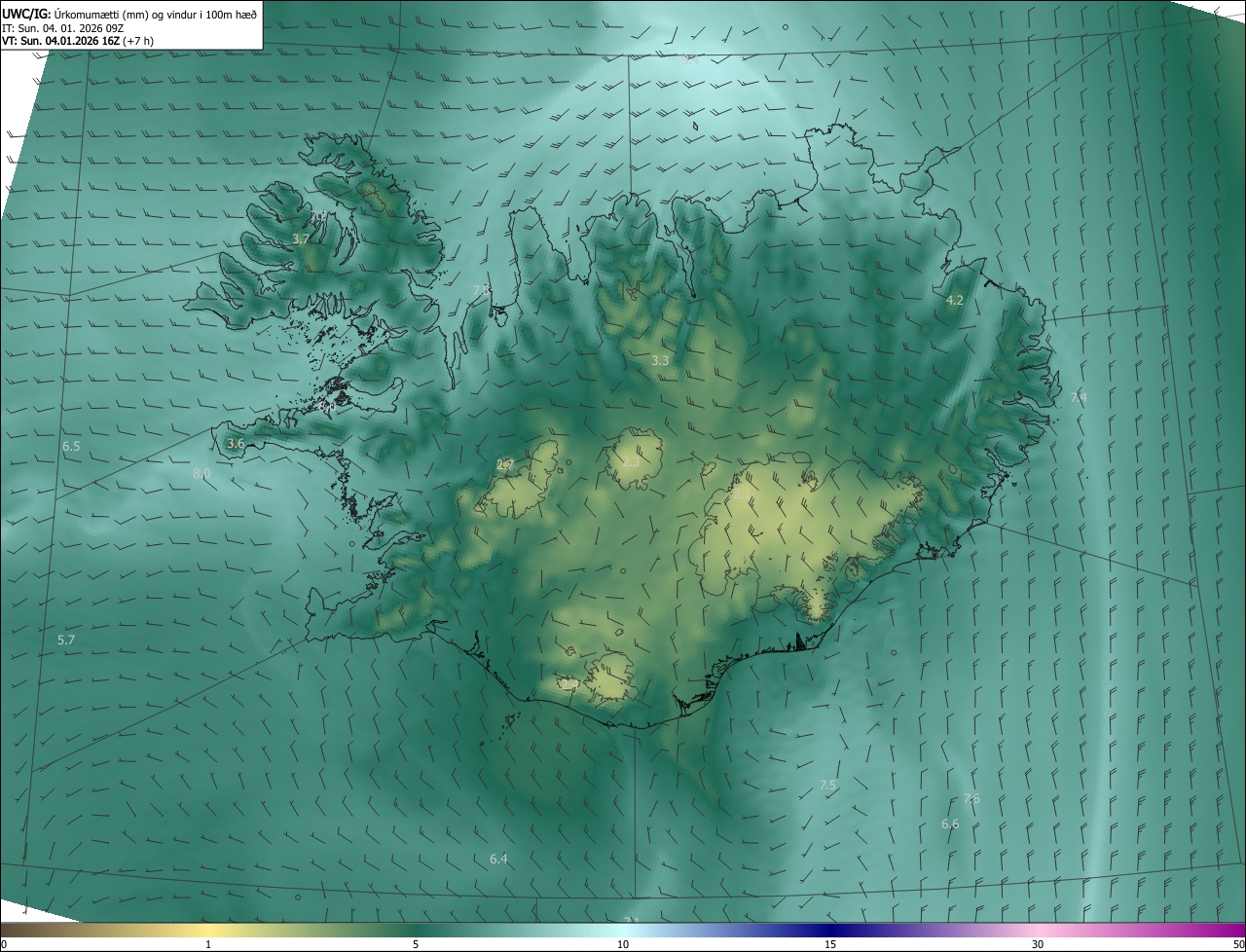Screen dimensions: 1246x952
Task: Click the 6.4 value label south of Iceland
Action: (498, 859)
